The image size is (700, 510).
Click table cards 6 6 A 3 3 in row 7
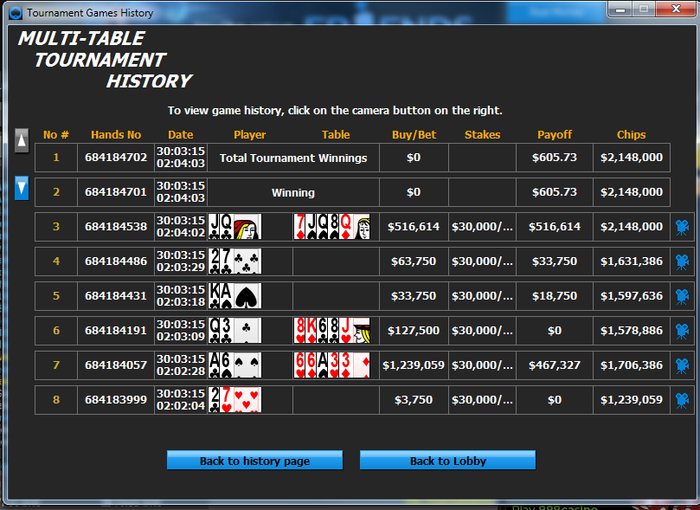(x=332, y=365)
